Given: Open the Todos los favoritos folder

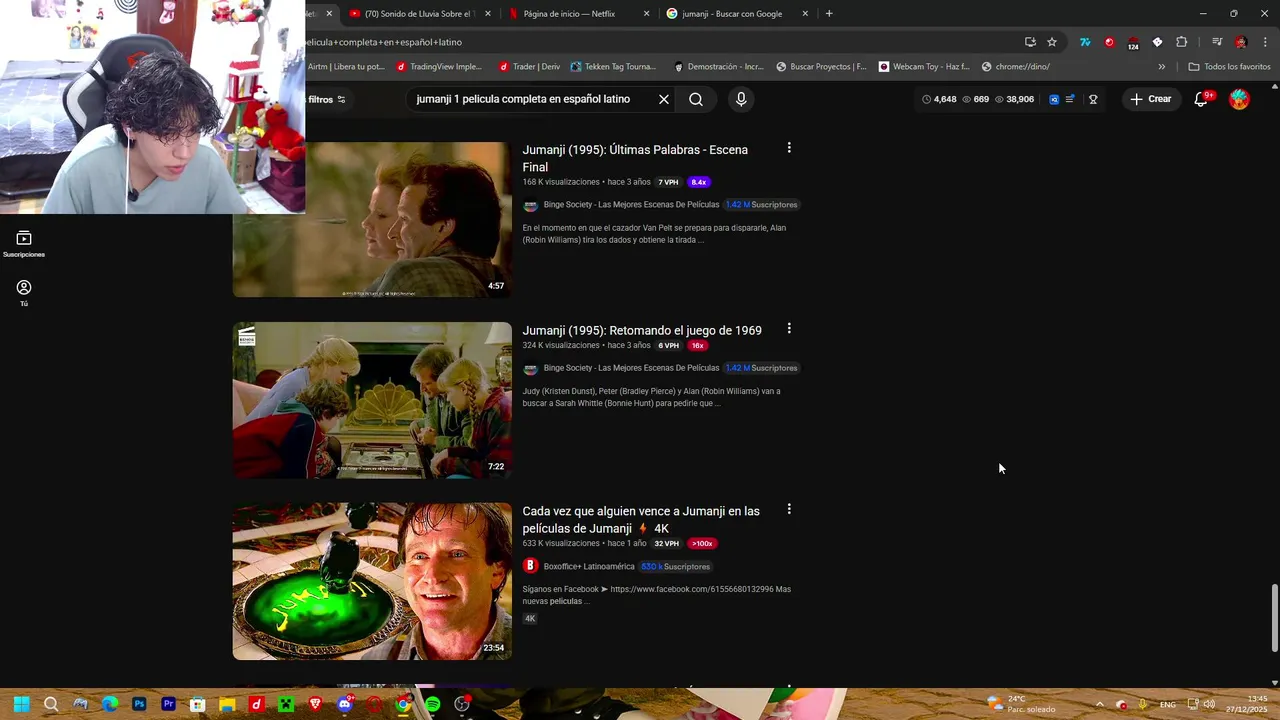Looking at the screenshot, I should pos(1229,67).
